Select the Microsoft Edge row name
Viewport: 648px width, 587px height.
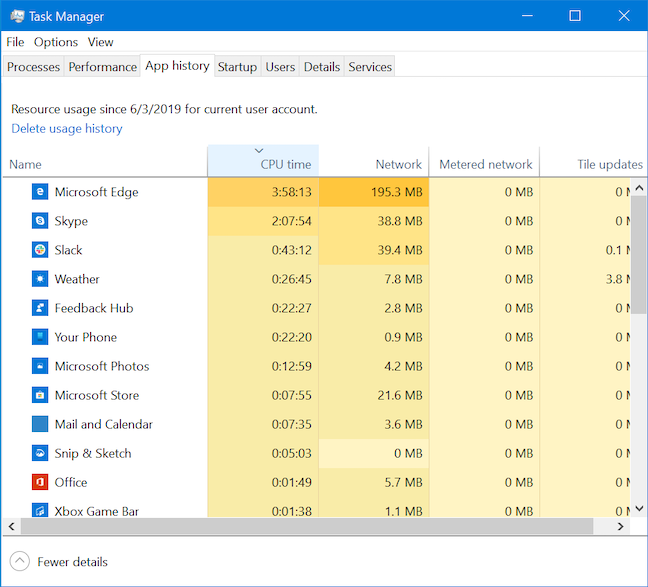[x=96, y=192]
